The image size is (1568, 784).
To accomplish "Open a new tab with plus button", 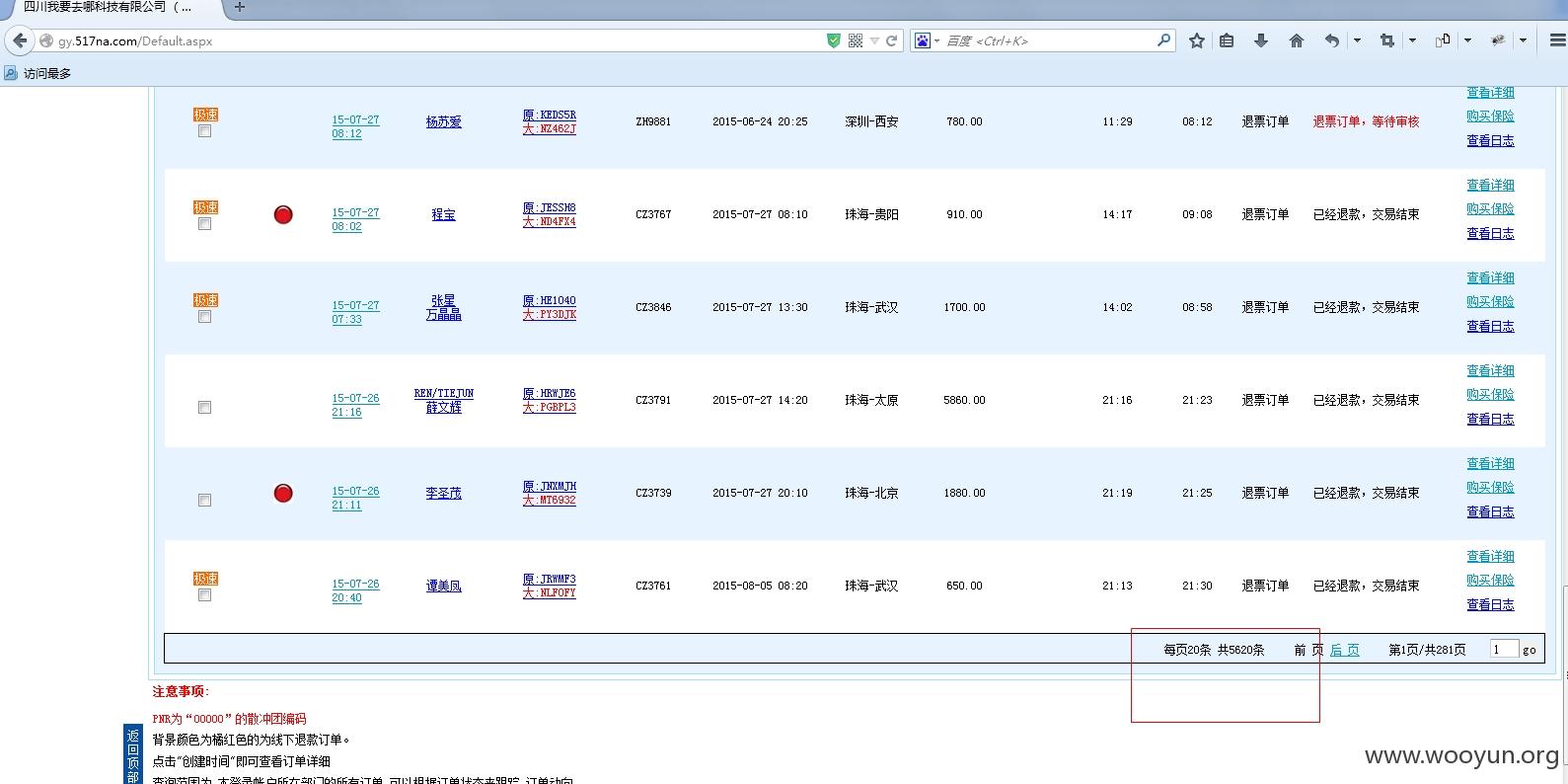I will [x=239, y=7].
